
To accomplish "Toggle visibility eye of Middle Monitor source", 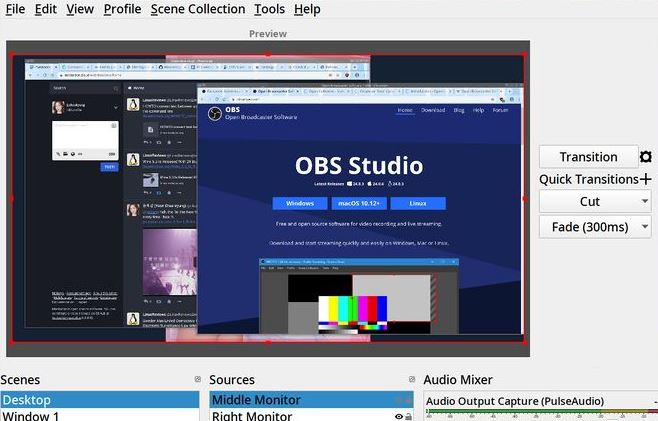I will click(399, 400).
